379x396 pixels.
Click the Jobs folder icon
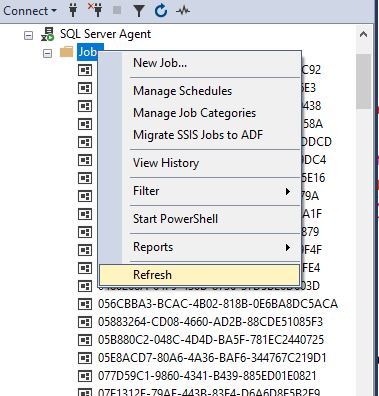tap(66, 52)
